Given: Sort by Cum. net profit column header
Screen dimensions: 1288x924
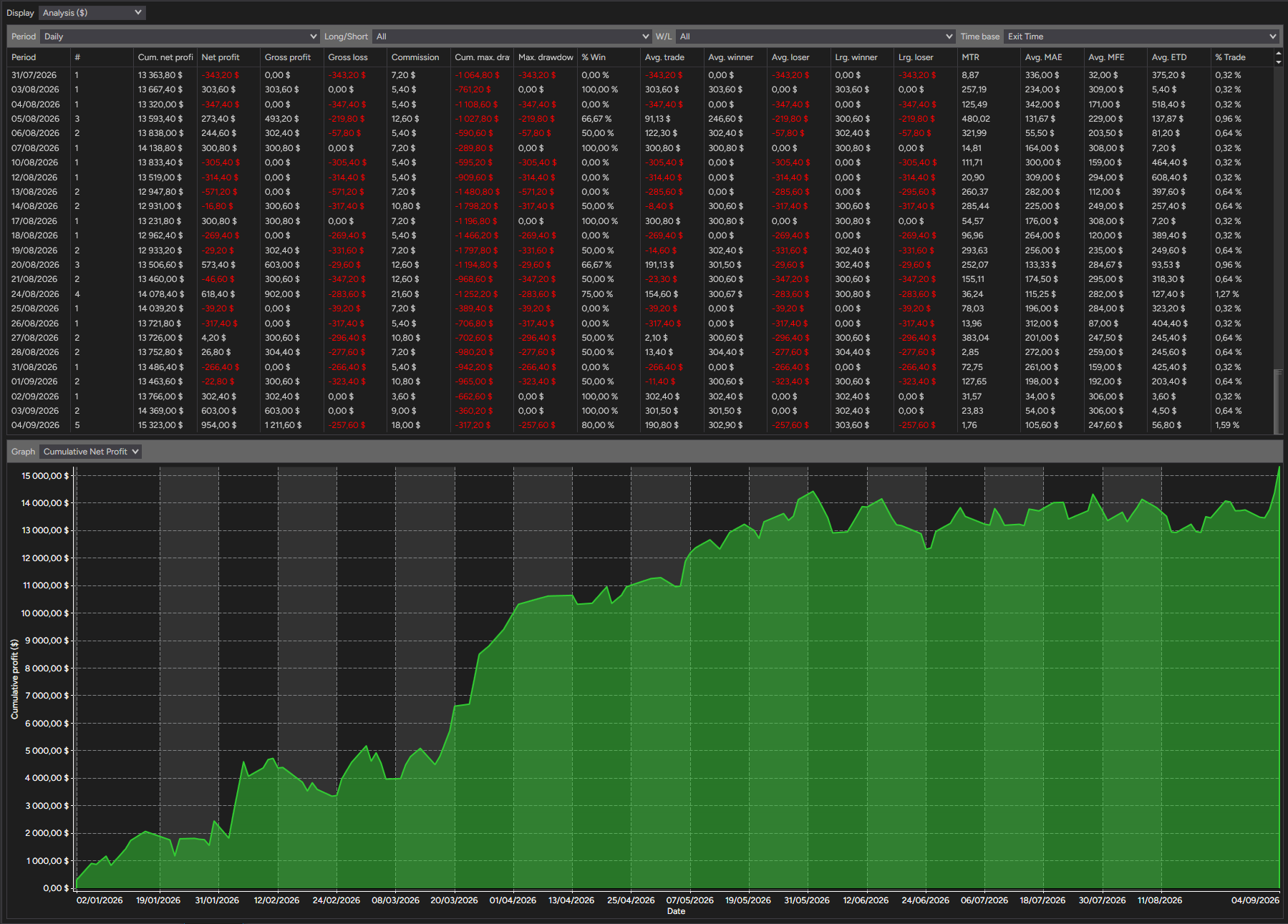Looking at the screenshot, I should tap(165, 57).
